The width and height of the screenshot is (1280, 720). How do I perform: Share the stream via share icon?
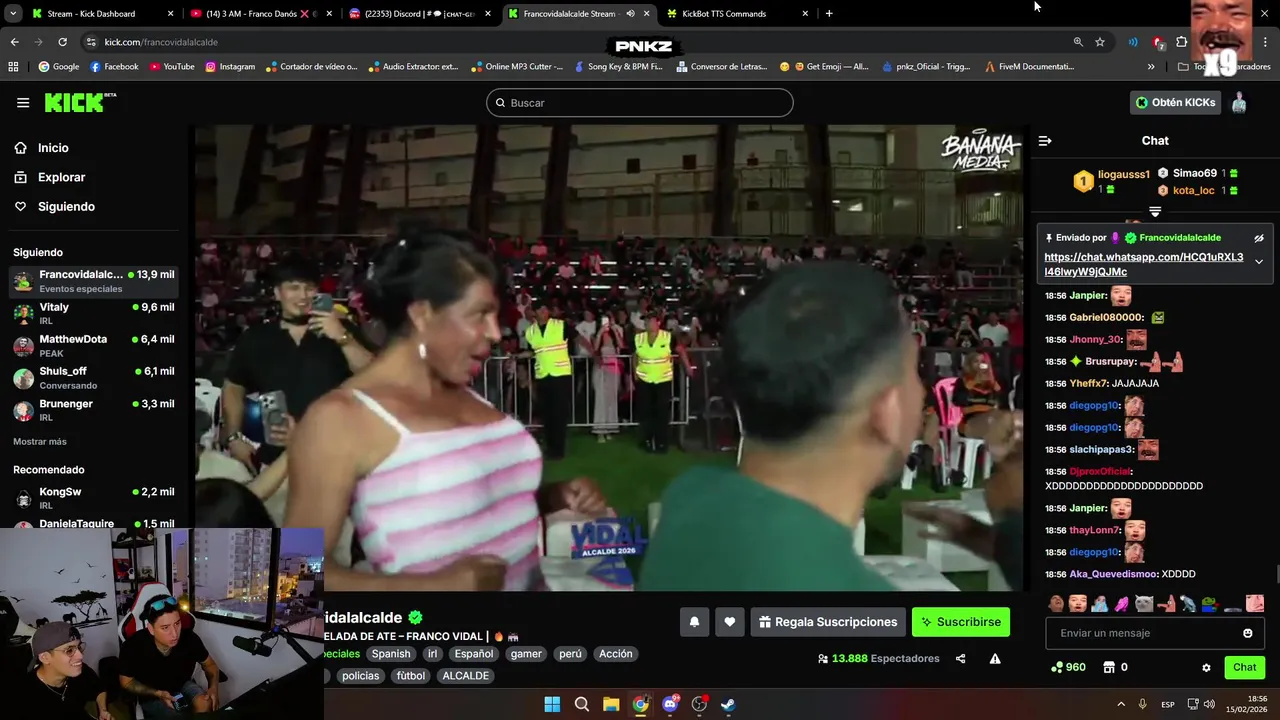[x=961, y=659]
